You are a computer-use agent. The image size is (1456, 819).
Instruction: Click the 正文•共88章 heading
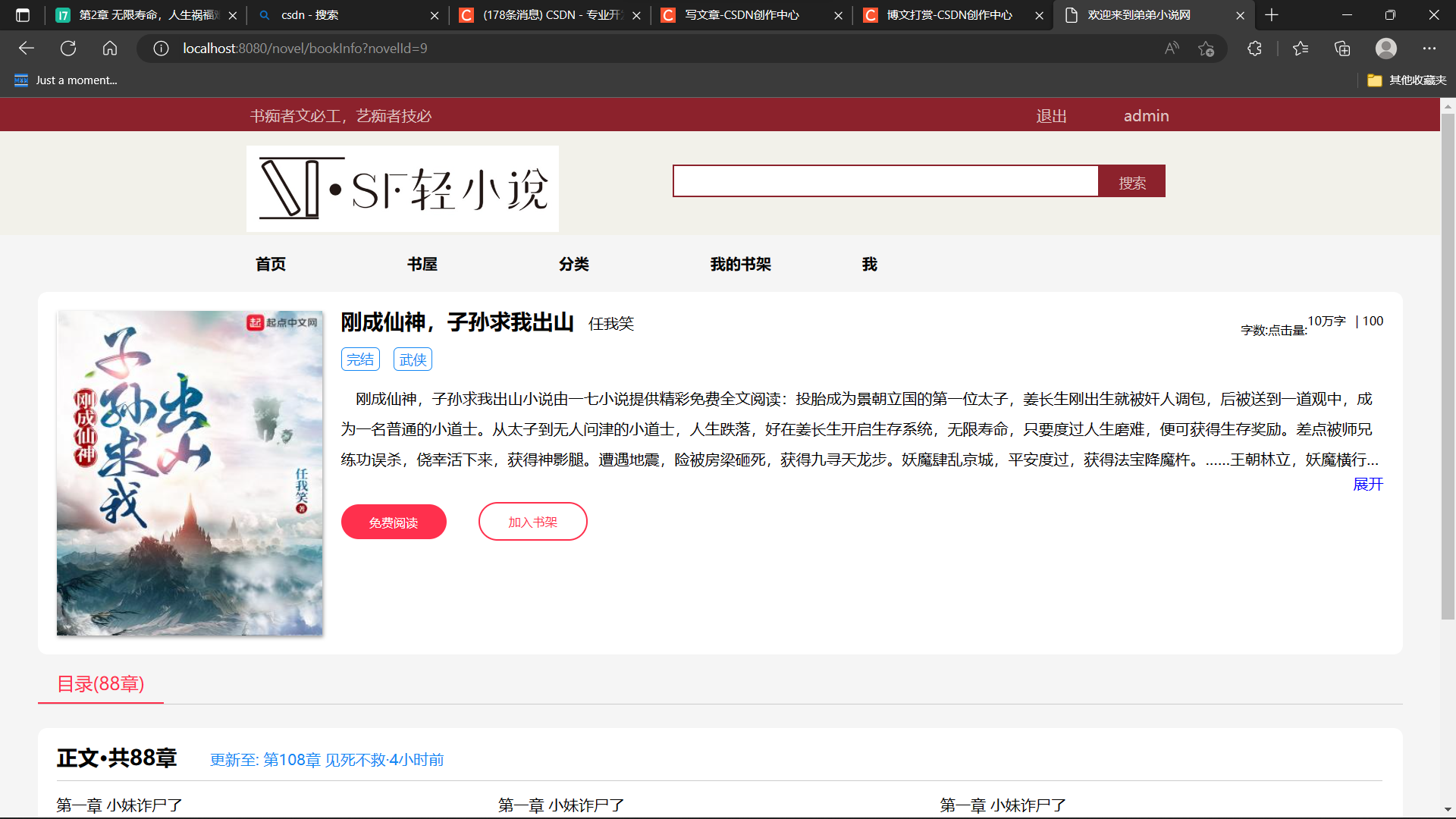(117, 758)
